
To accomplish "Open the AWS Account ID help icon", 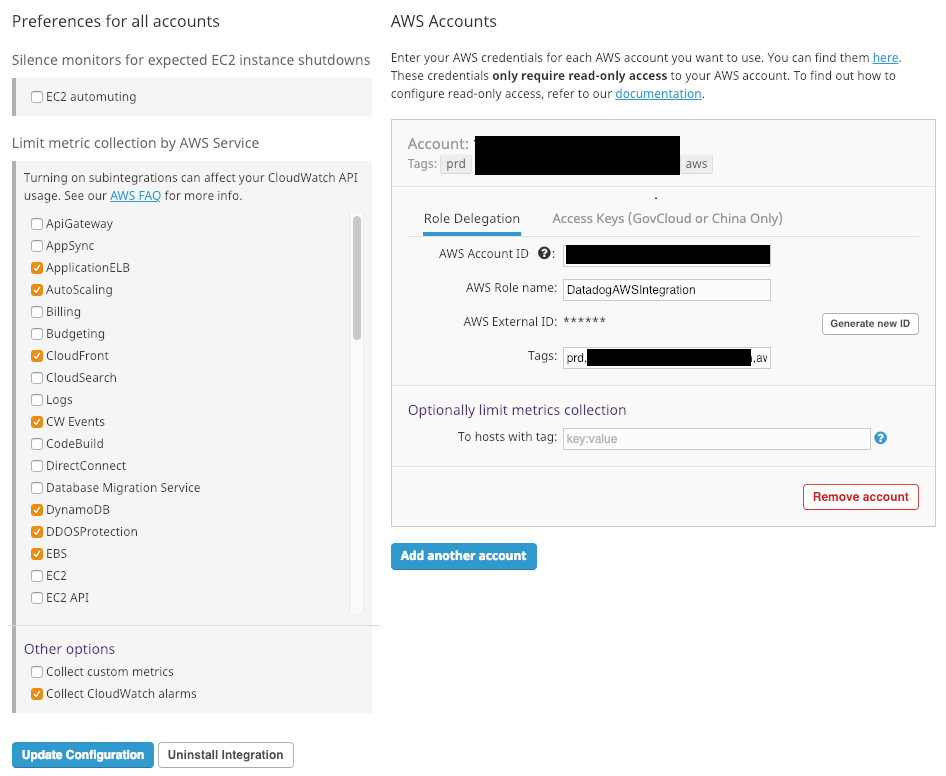I will click(543, 254).
